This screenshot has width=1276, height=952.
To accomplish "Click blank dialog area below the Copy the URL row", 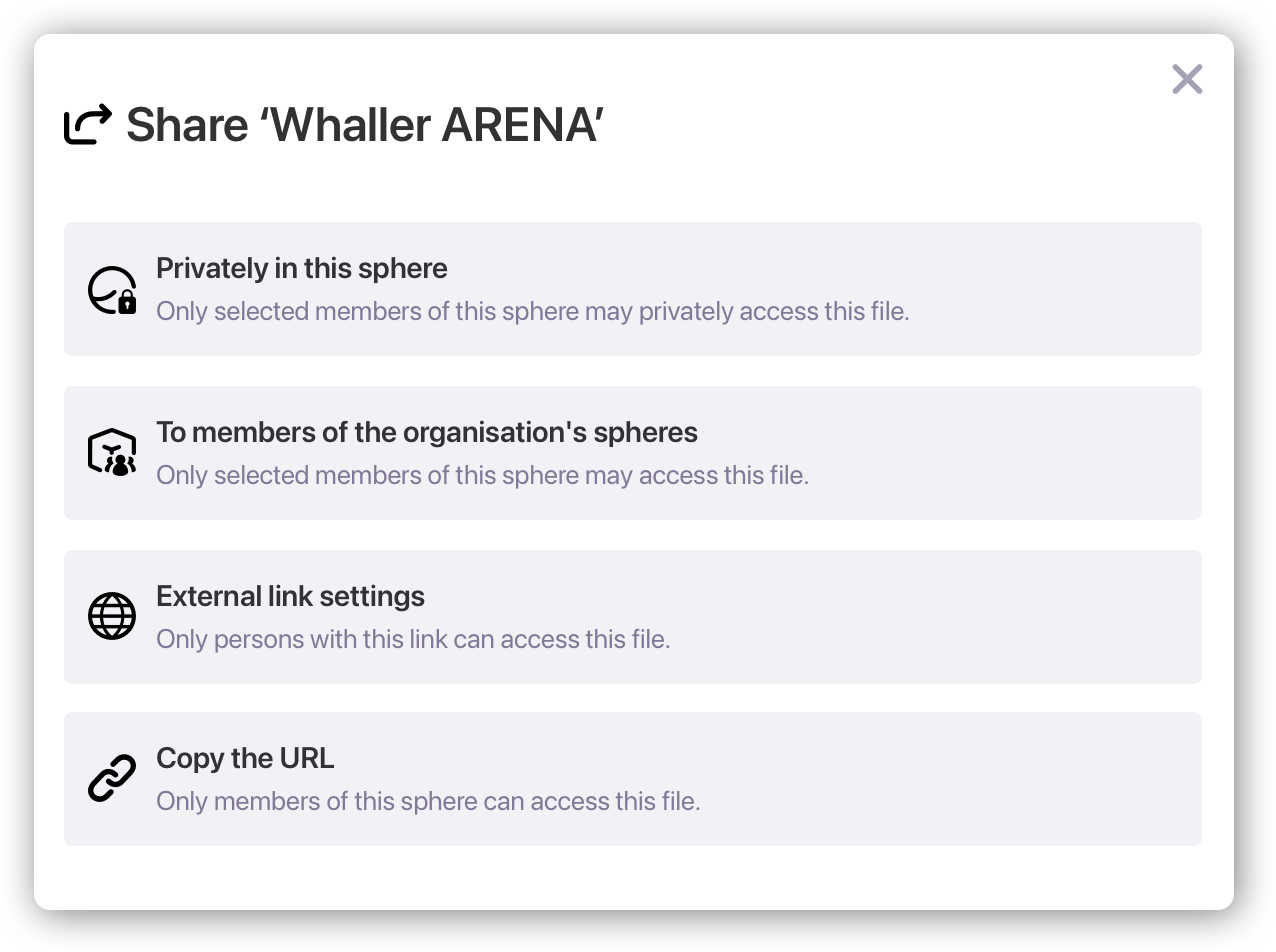I will (x=632, y=878).
